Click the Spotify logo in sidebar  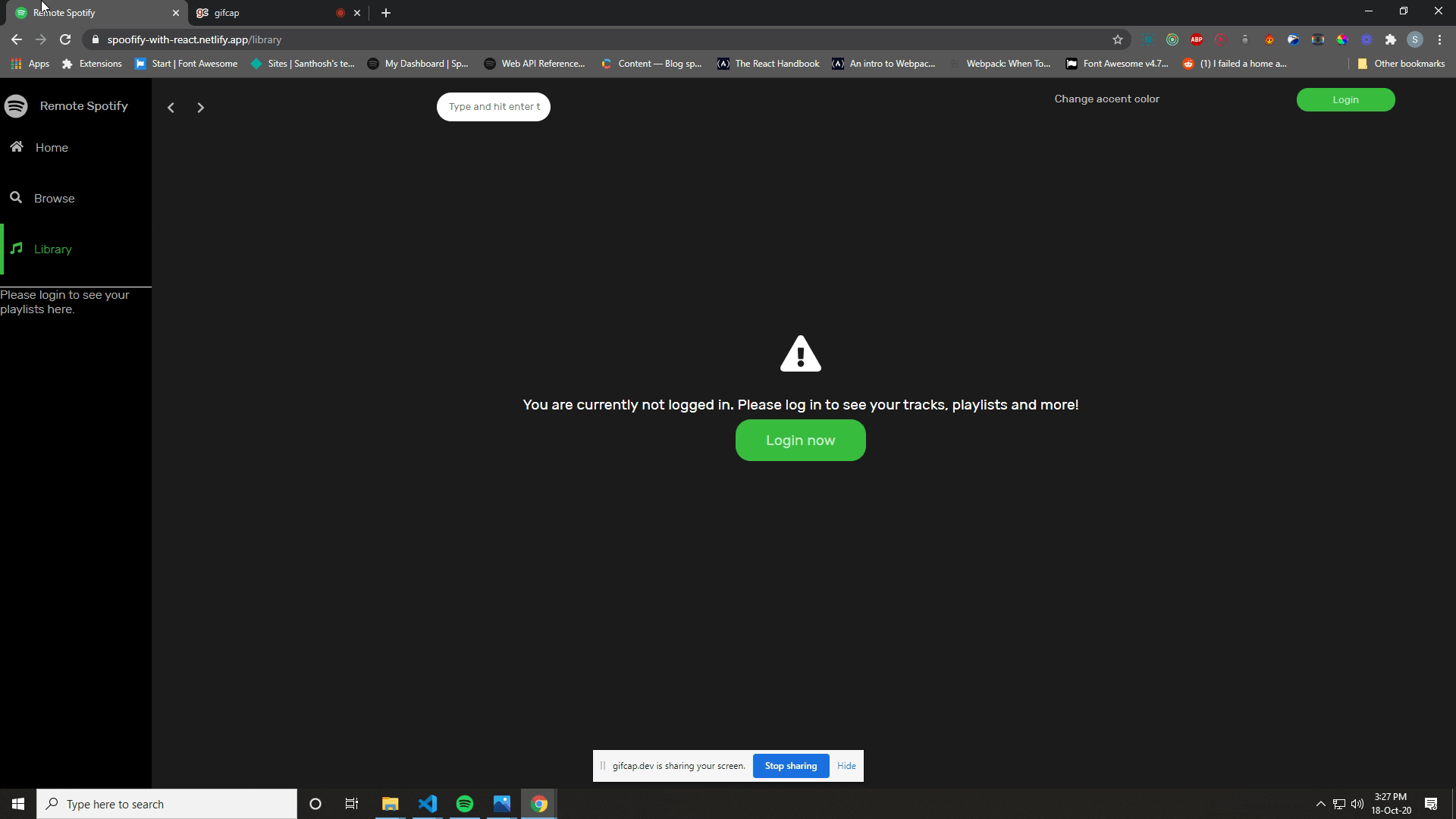(16, 106)
